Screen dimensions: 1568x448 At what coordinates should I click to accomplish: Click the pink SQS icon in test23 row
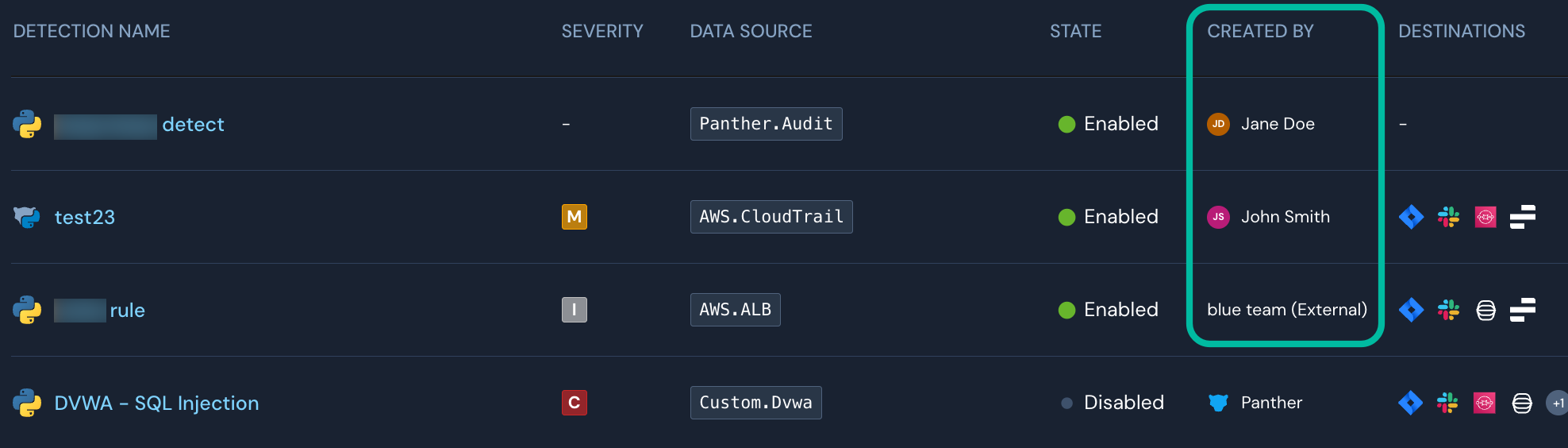pos(1485,217)
